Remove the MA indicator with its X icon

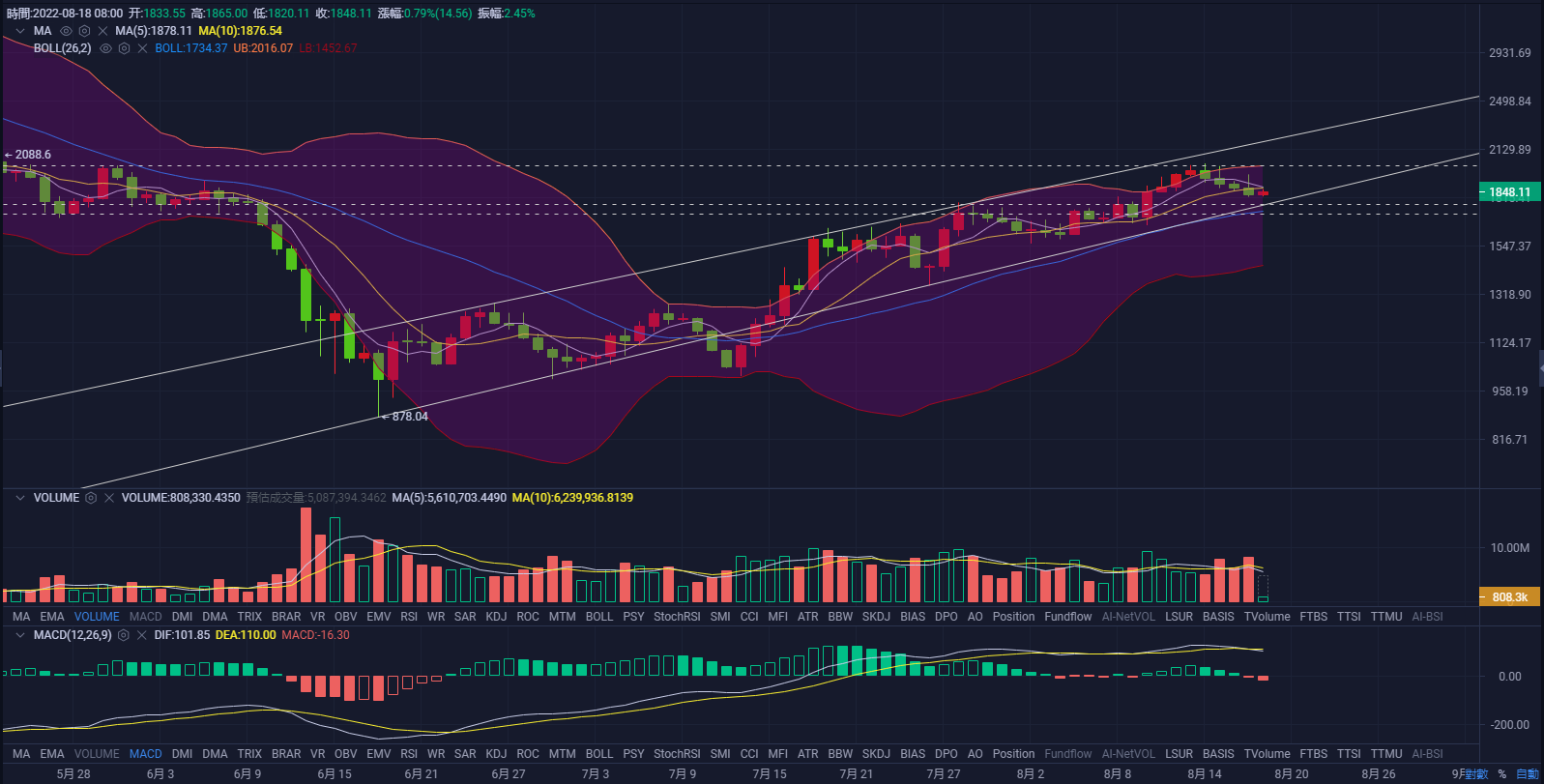[x=102, y=31]
